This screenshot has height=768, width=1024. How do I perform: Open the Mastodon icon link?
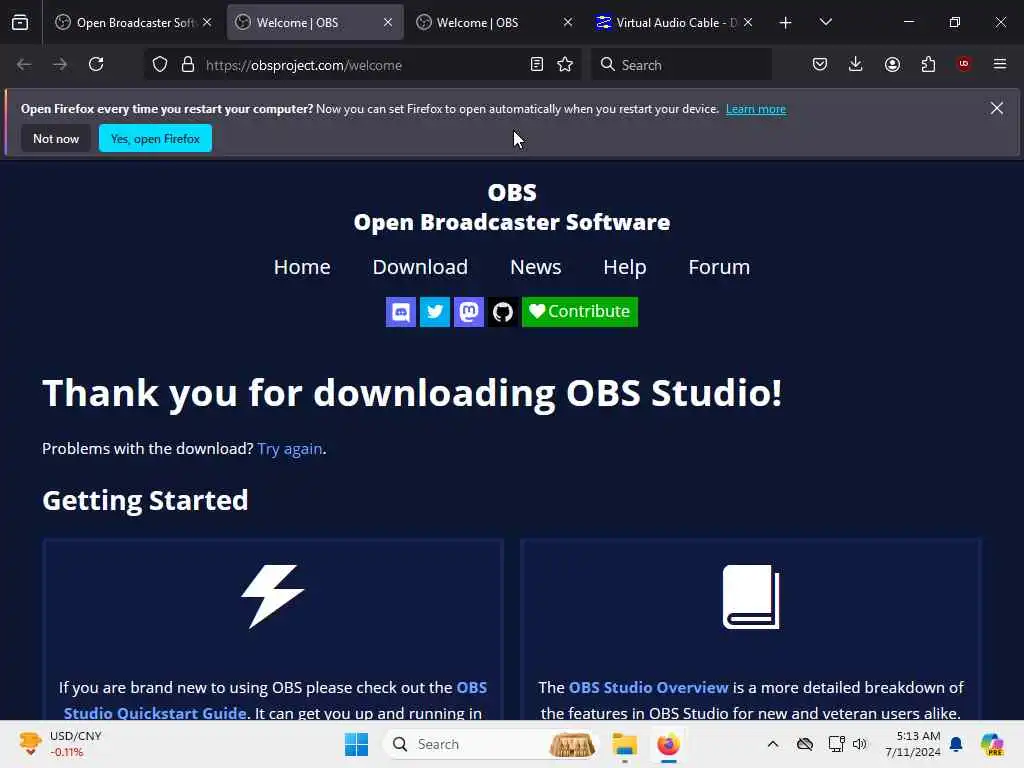tap(468, 312)
